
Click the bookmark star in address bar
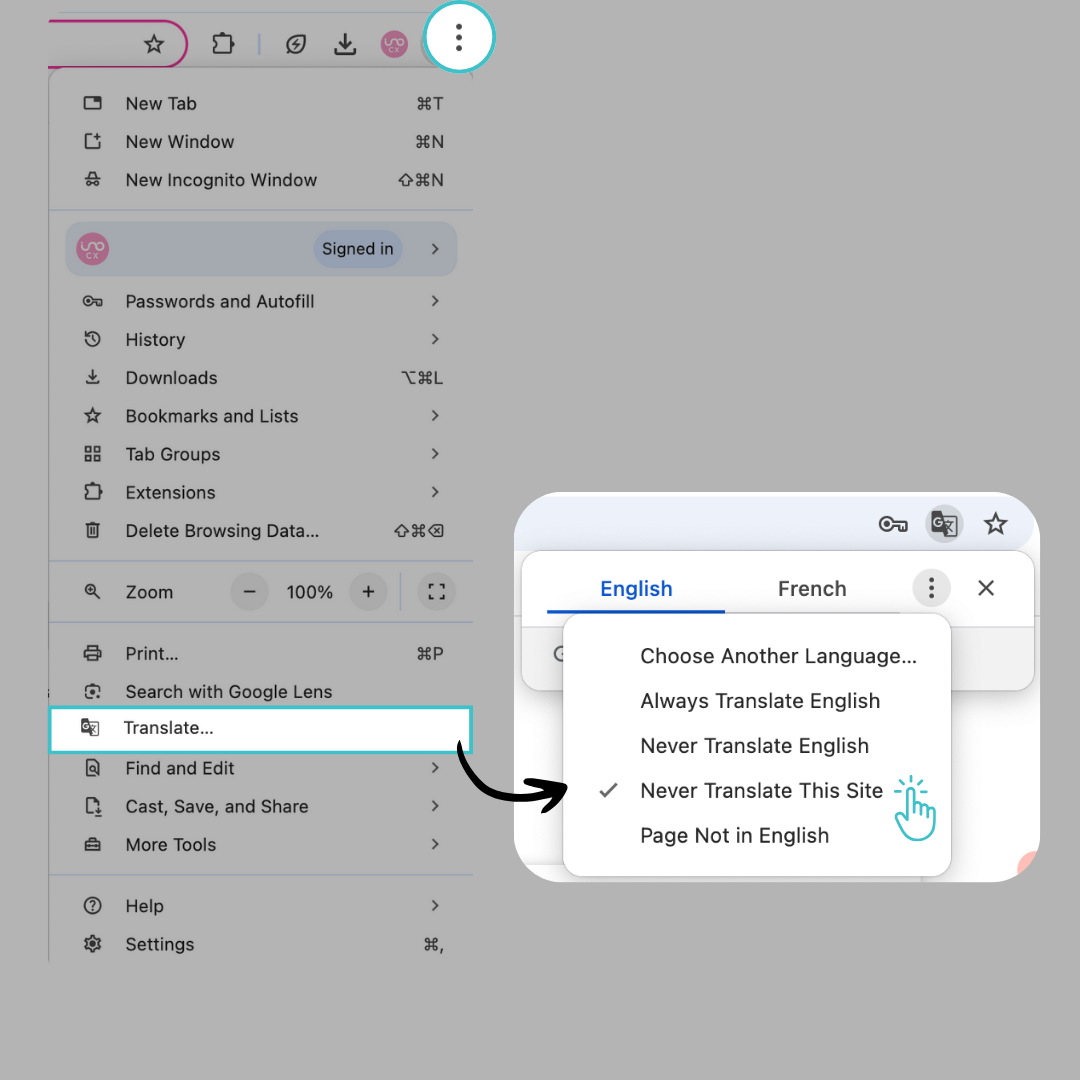click(x=153, y=44)
